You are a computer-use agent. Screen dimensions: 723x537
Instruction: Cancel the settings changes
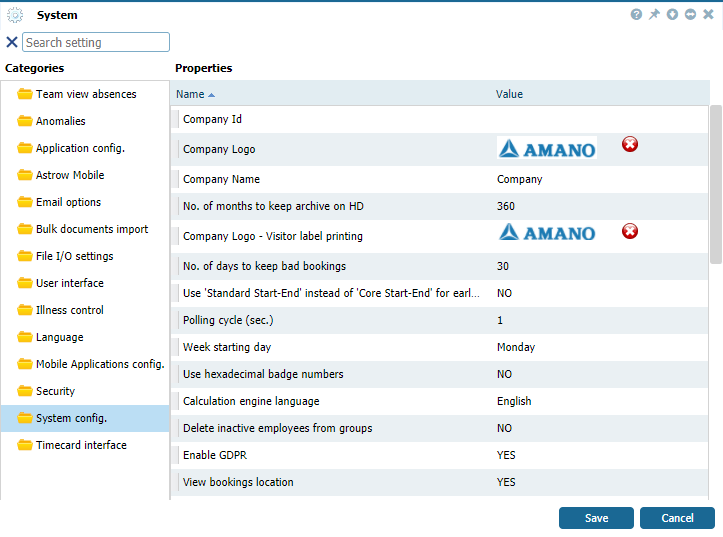[677, 518]
